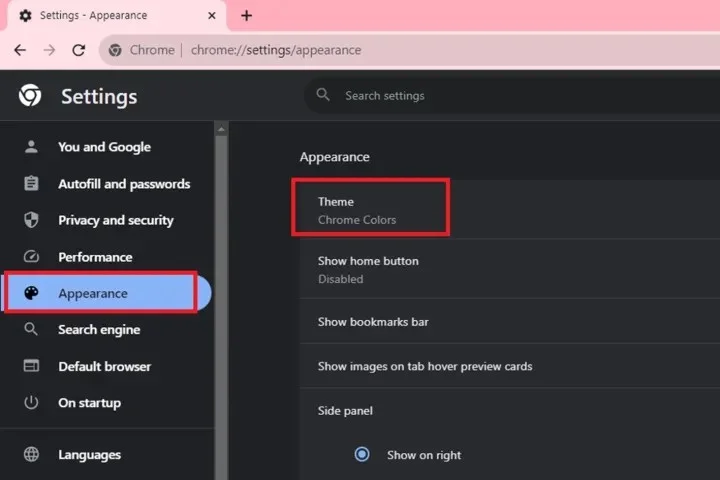Click the Show bookmarks bar row

click(510, 321)
